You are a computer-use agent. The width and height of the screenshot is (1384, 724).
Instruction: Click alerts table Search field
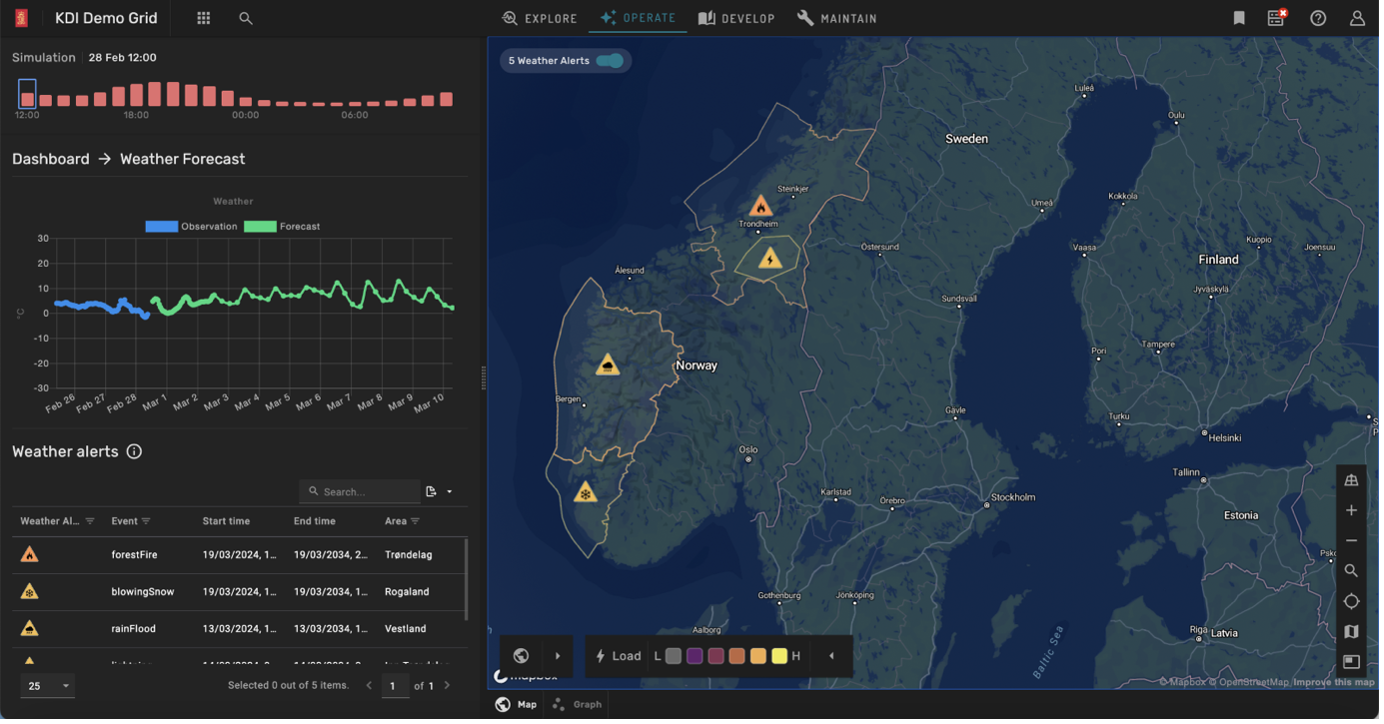click(361, 493)
